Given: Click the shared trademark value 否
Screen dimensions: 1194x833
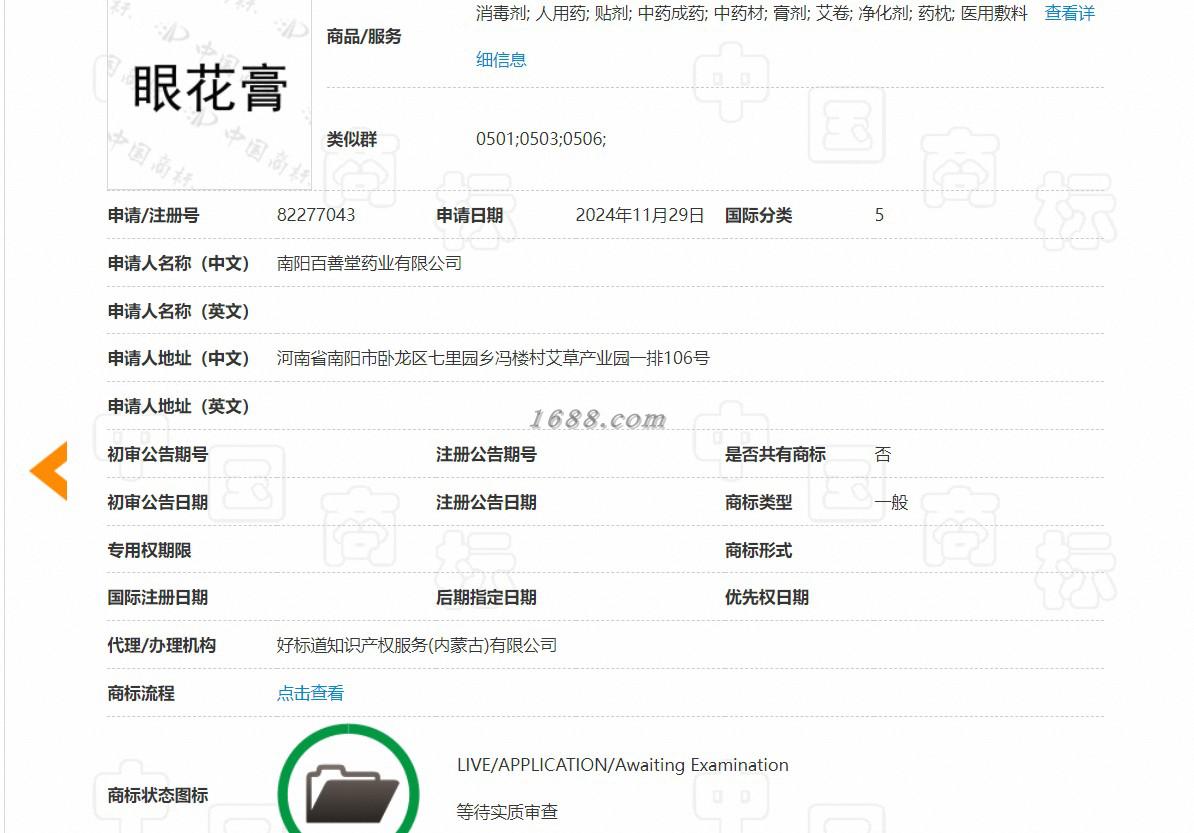Looking at the screenshot, I should pos(883,455).
